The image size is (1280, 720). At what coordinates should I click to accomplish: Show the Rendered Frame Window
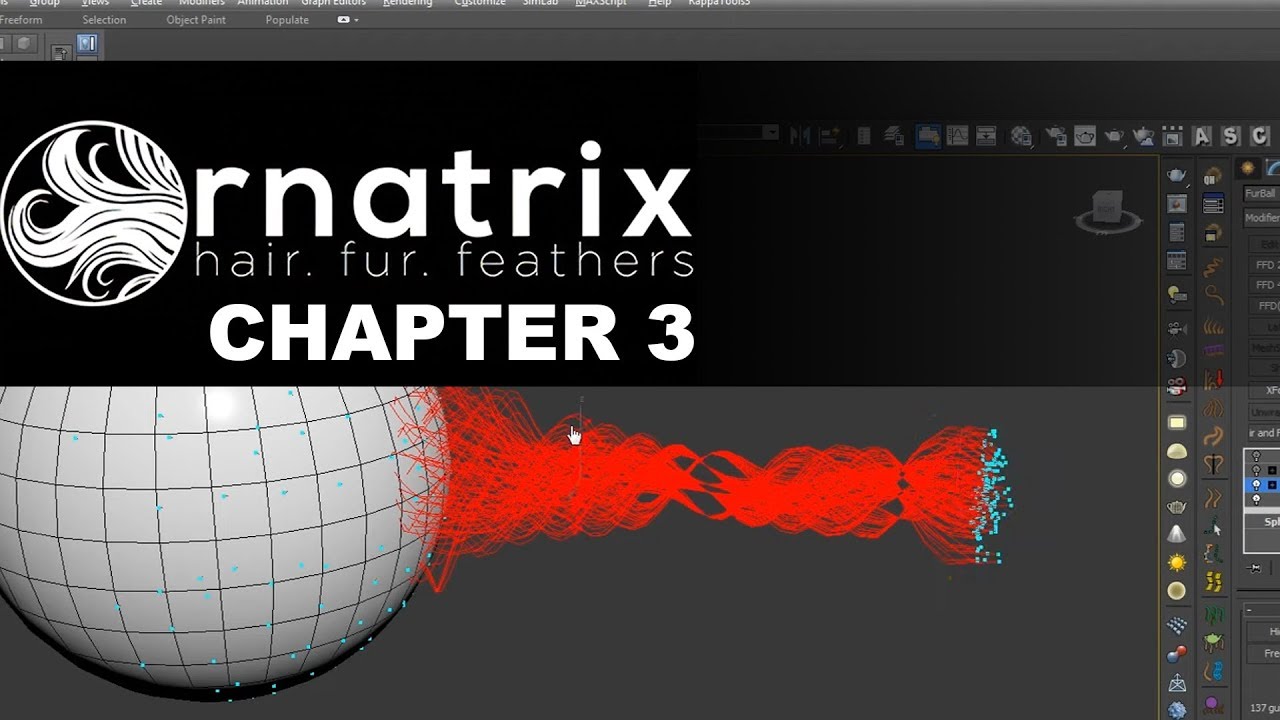(1085, 135)
